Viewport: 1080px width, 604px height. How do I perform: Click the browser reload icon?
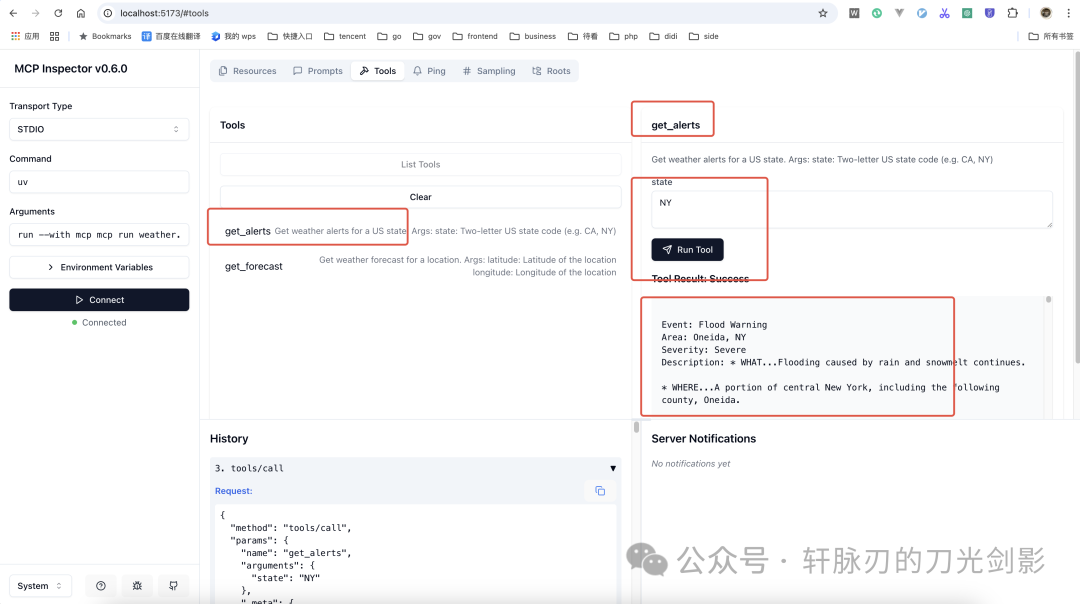click(58, 13)
